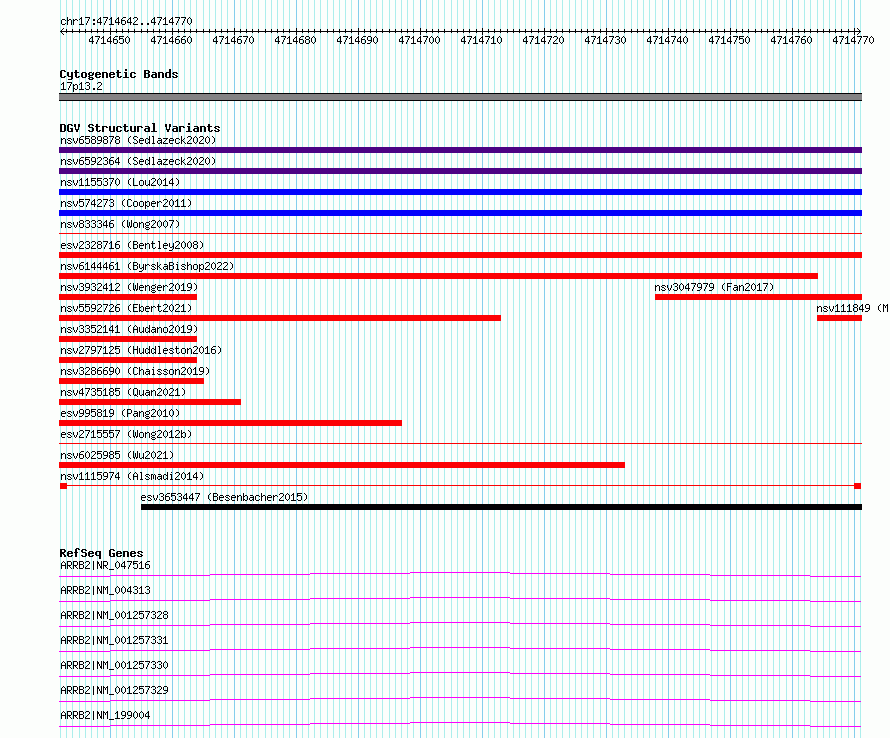Image resolution: width=890 pixels, height=738 pixels.
Task: Click the nsv6589878 (Sedlazeck2020) variant label
Action: [x=138, y=140]
